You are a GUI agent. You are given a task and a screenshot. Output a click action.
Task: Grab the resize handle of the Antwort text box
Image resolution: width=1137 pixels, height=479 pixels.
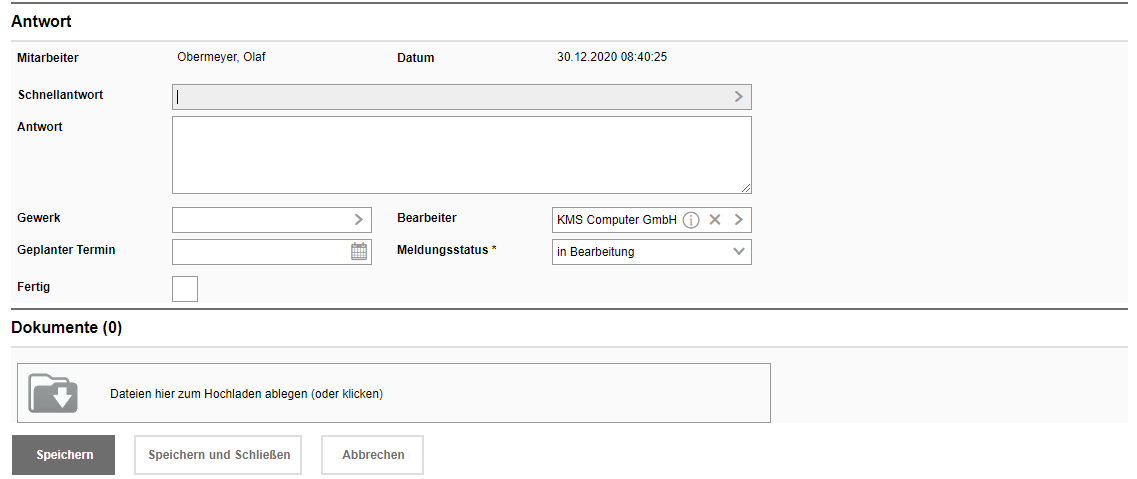click(x=745, y=187)
